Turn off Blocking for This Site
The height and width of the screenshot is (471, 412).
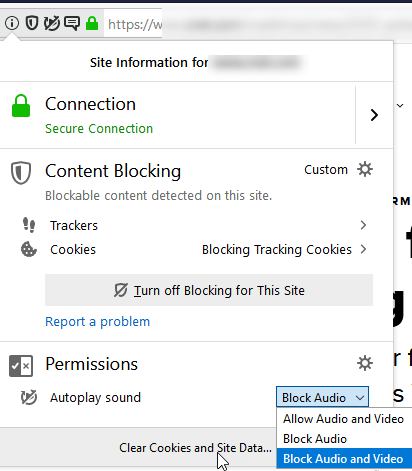tap(209, 290)
